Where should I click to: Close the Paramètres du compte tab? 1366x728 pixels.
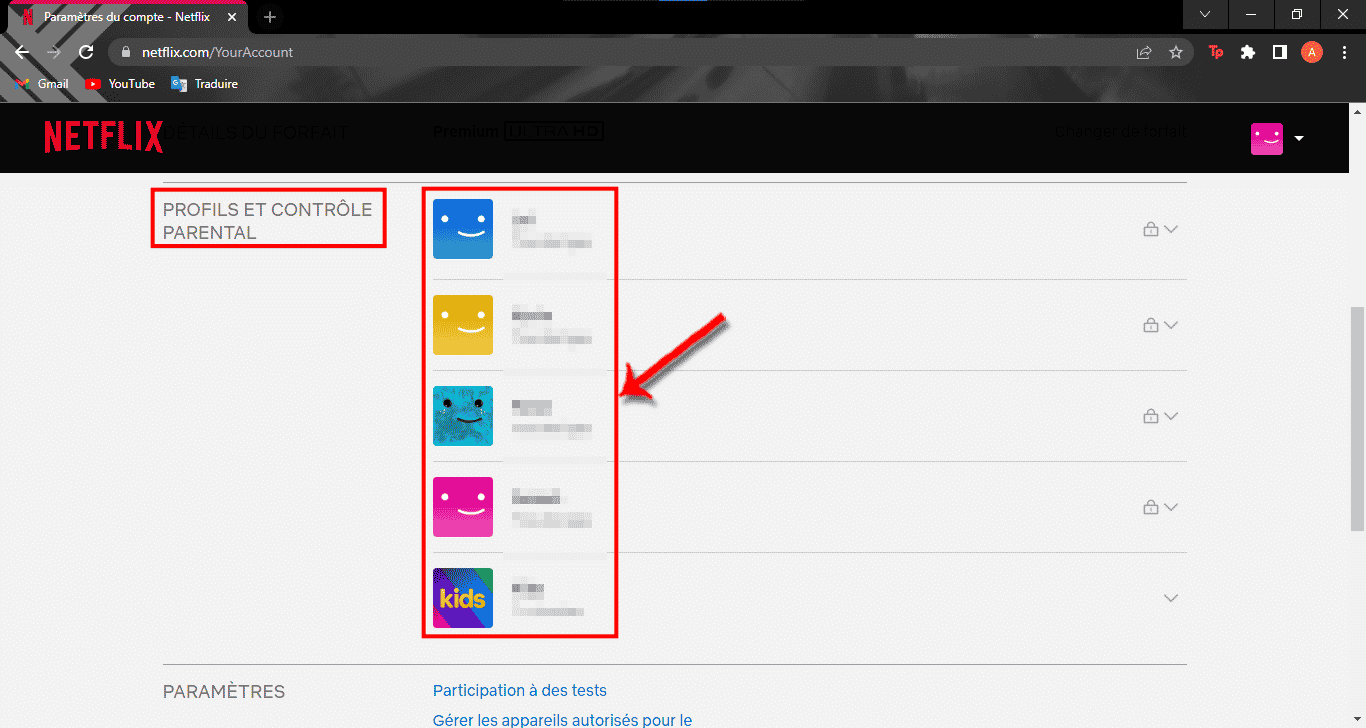[x=234, y=17]
